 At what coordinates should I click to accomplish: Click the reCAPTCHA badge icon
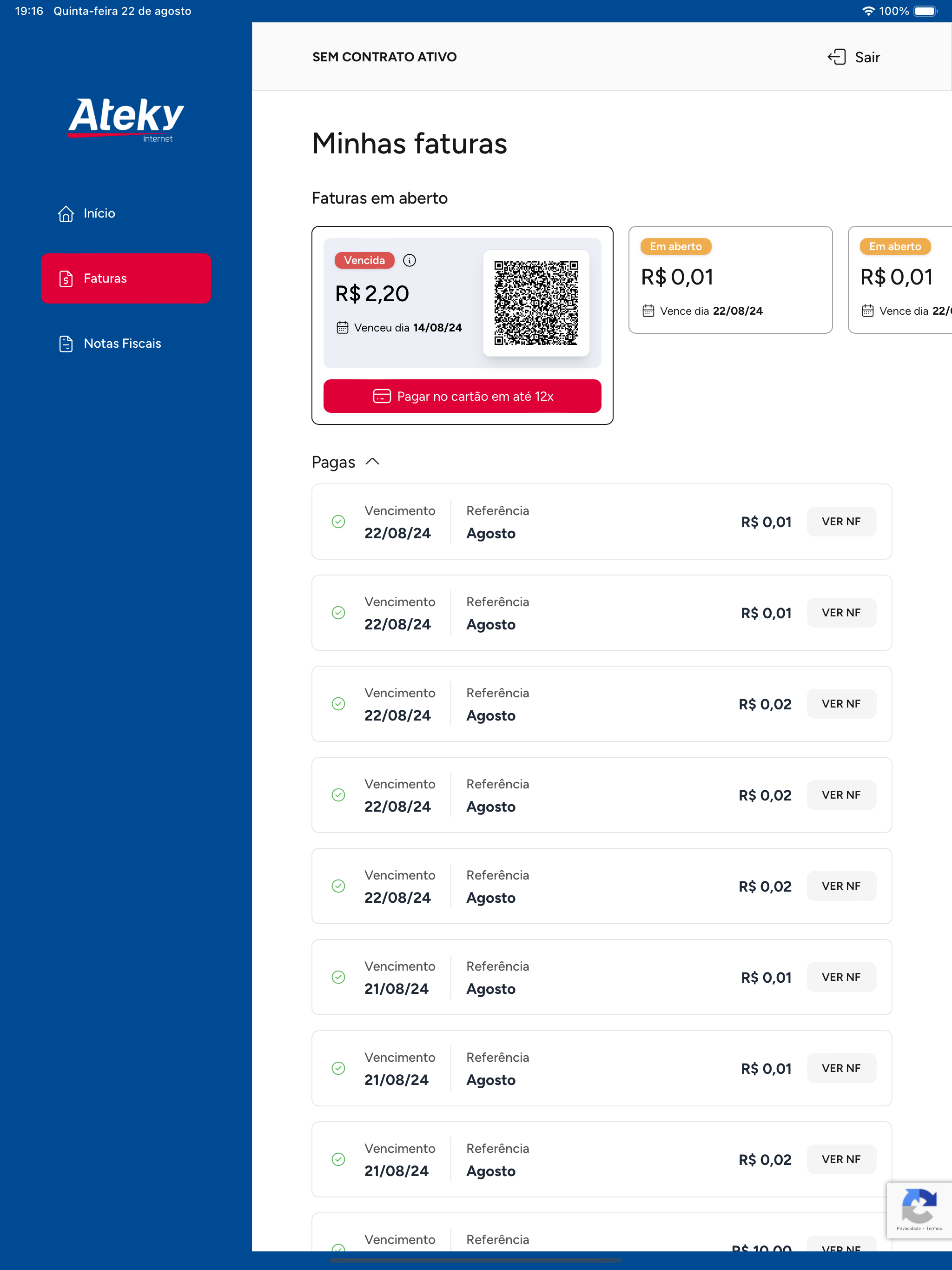(919, 1206)
